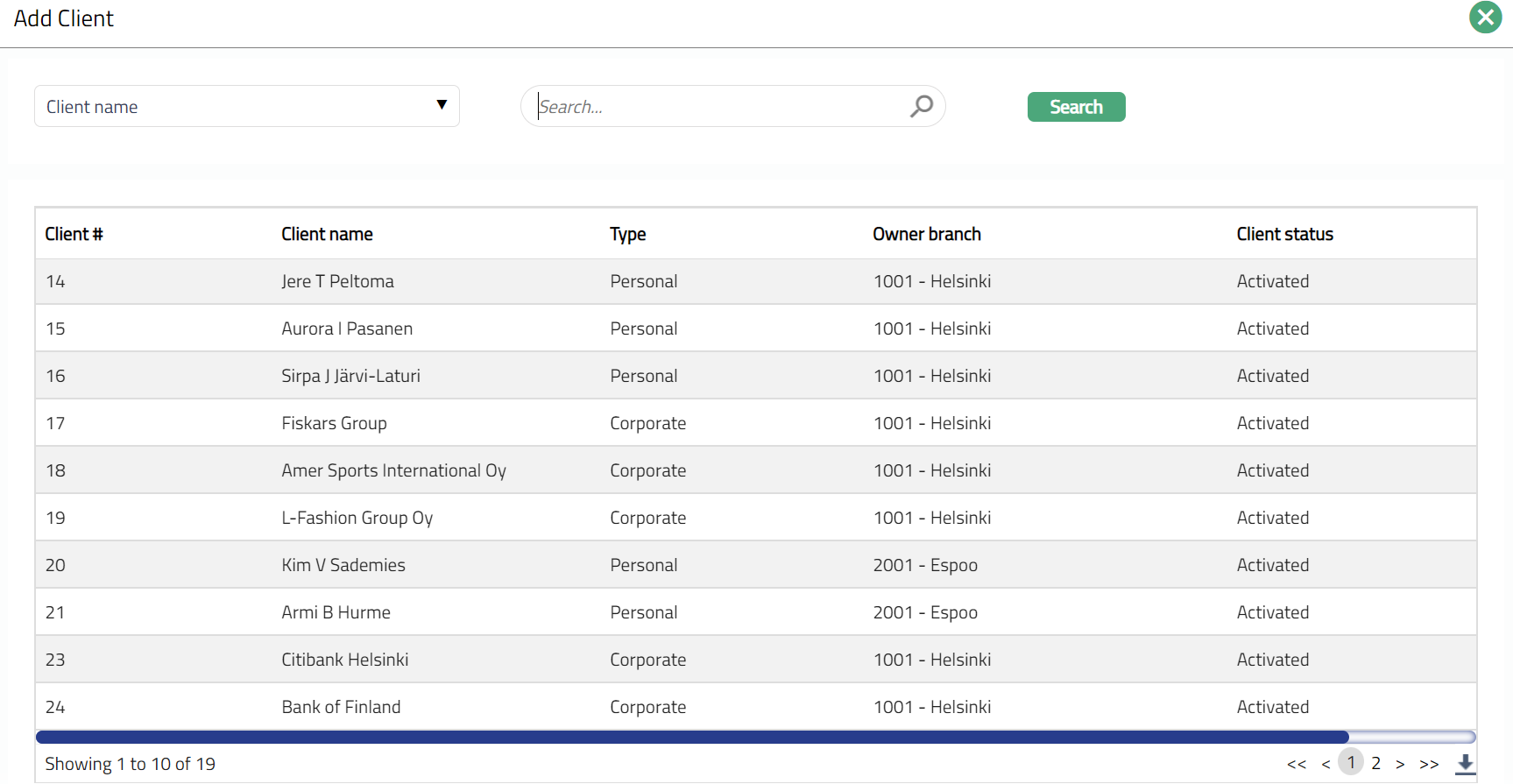The image size is (1513, 784).
Task: Sort by the Client # column header
Action: (74, 234)
